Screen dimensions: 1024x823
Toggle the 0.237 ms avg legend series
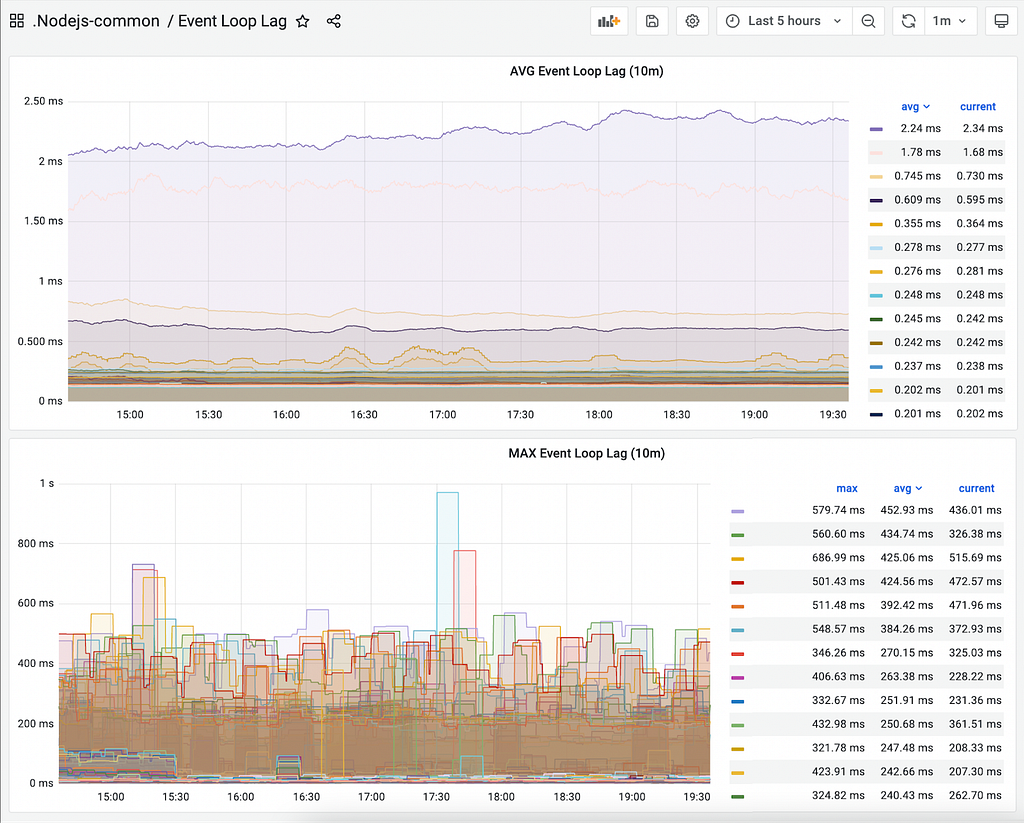936,366
